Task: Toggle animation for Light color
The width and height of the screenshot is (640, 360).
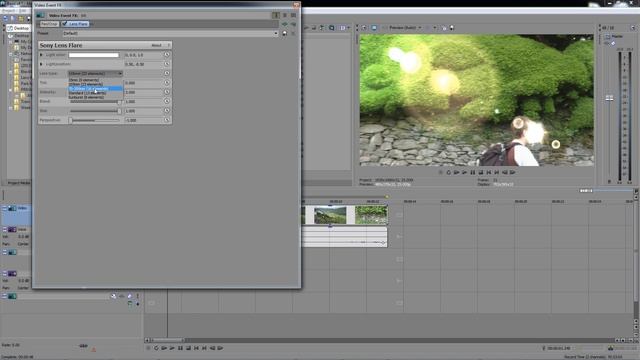Action: pyautogui.click(x=167, y=55)
